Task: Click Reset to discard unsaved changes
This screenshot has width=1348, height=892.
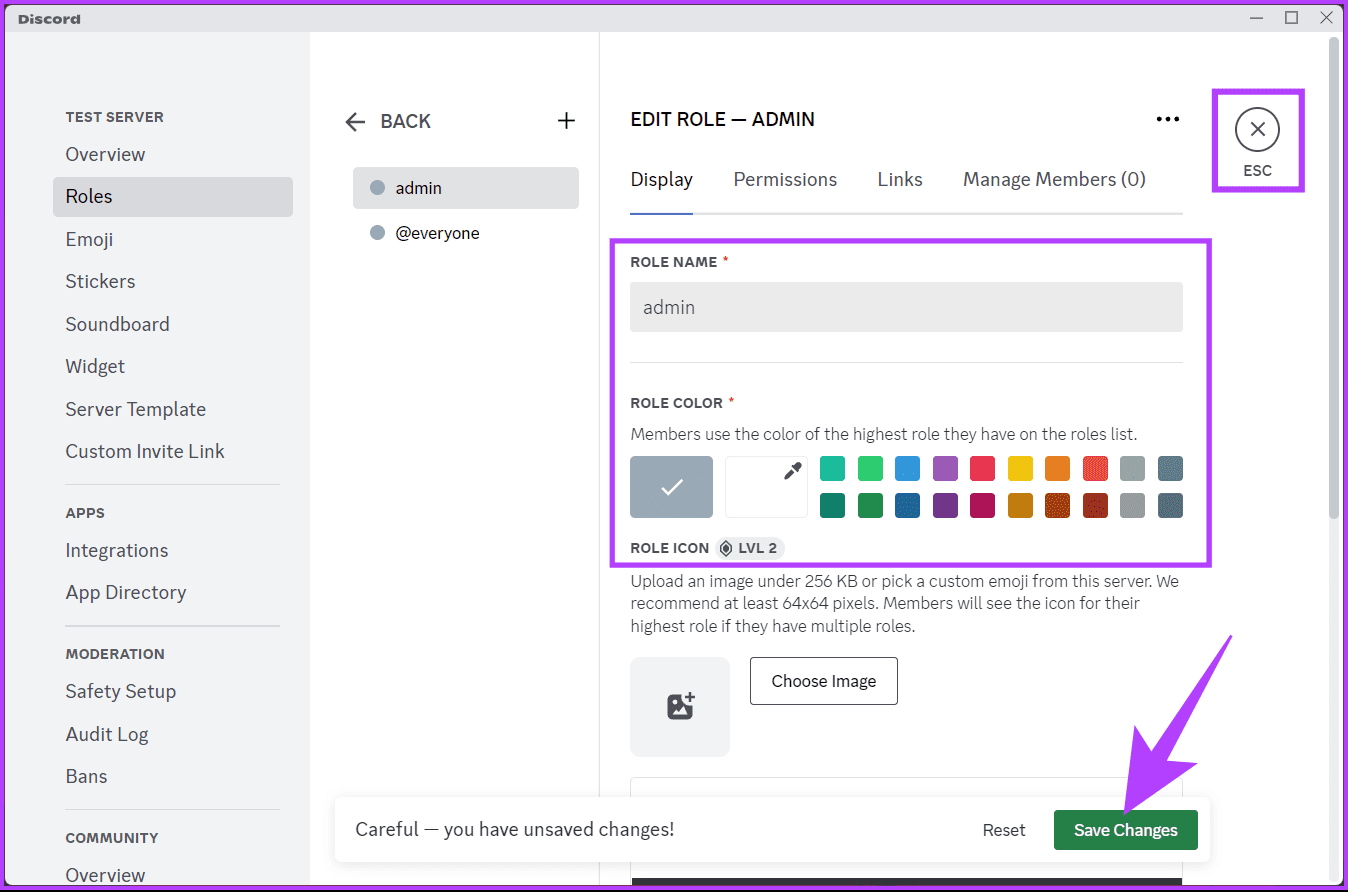Action: (x=1003, y=830)
